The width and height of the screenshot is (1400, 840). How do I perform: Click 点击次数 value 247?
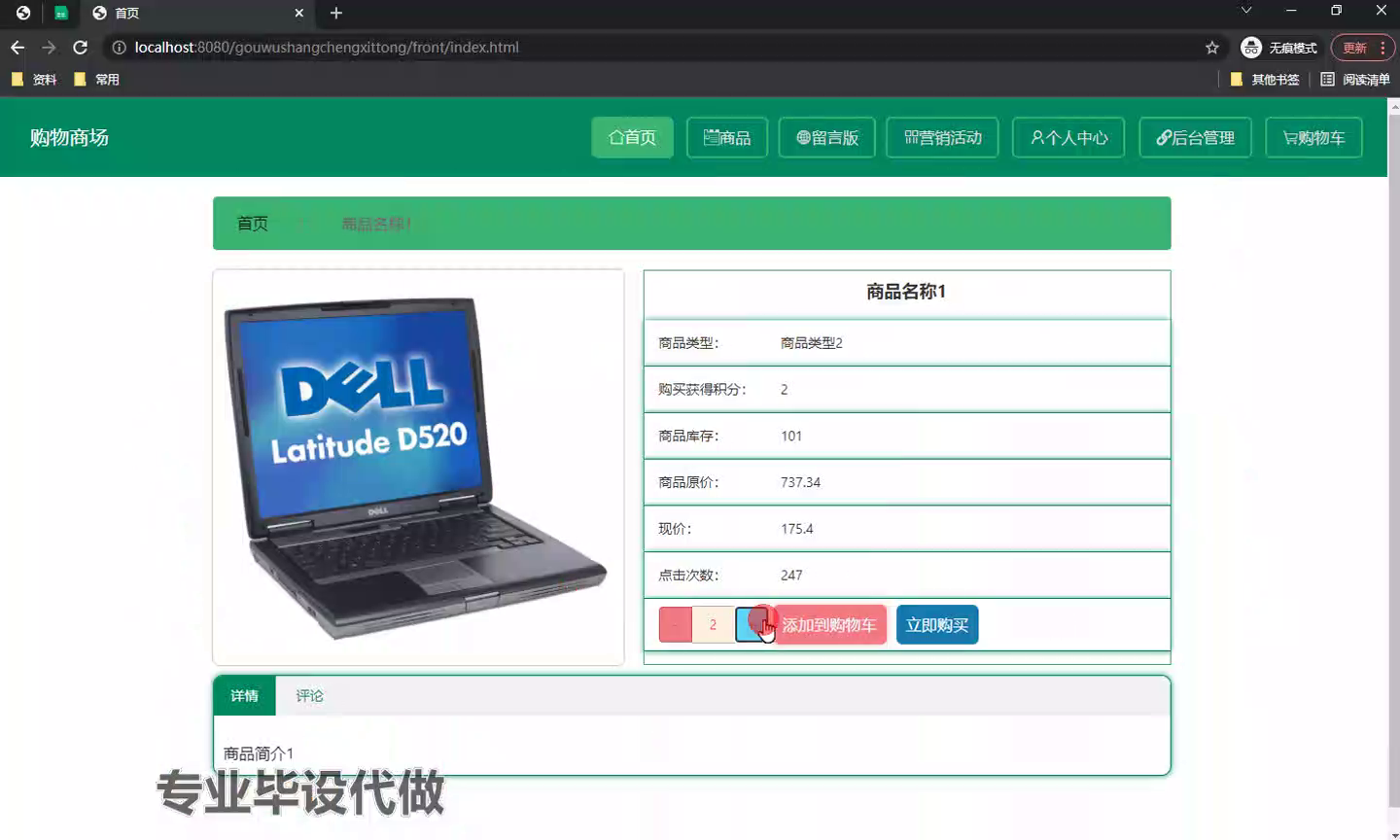[x=791, y=576]
